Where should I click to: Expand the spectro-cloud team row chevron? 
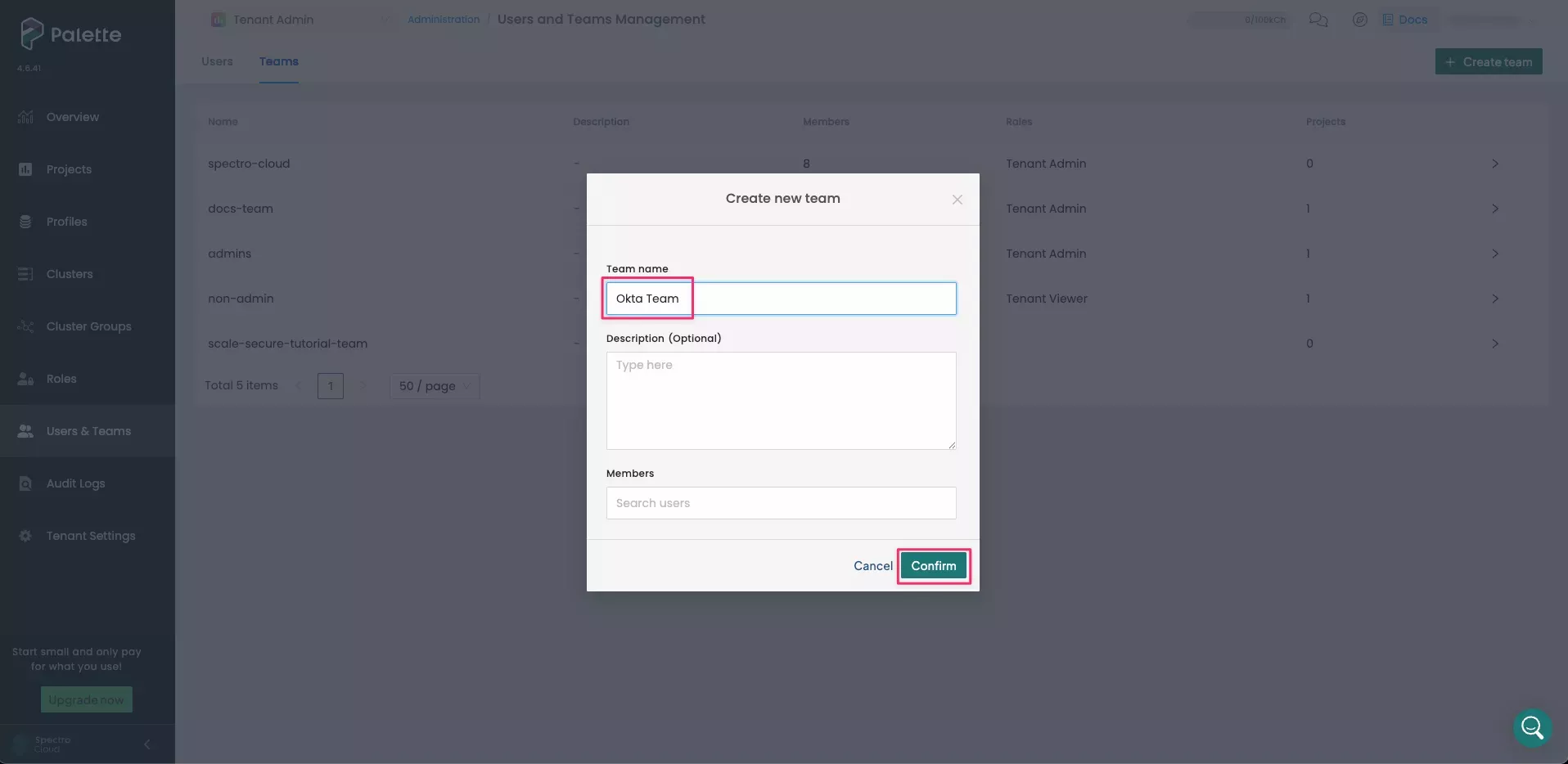click(x=1494, y=164)
